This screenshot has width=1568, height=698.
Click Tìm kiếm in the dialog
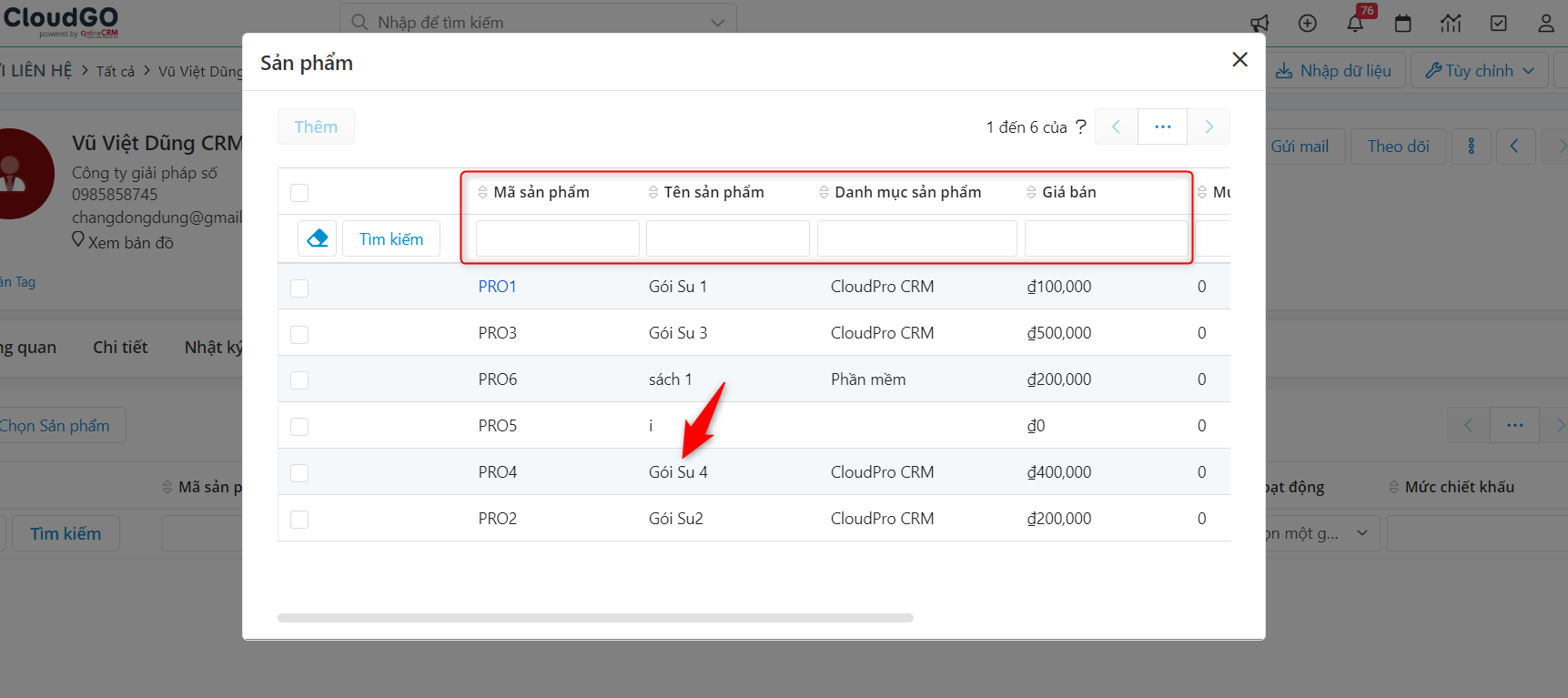pos(391,238)
